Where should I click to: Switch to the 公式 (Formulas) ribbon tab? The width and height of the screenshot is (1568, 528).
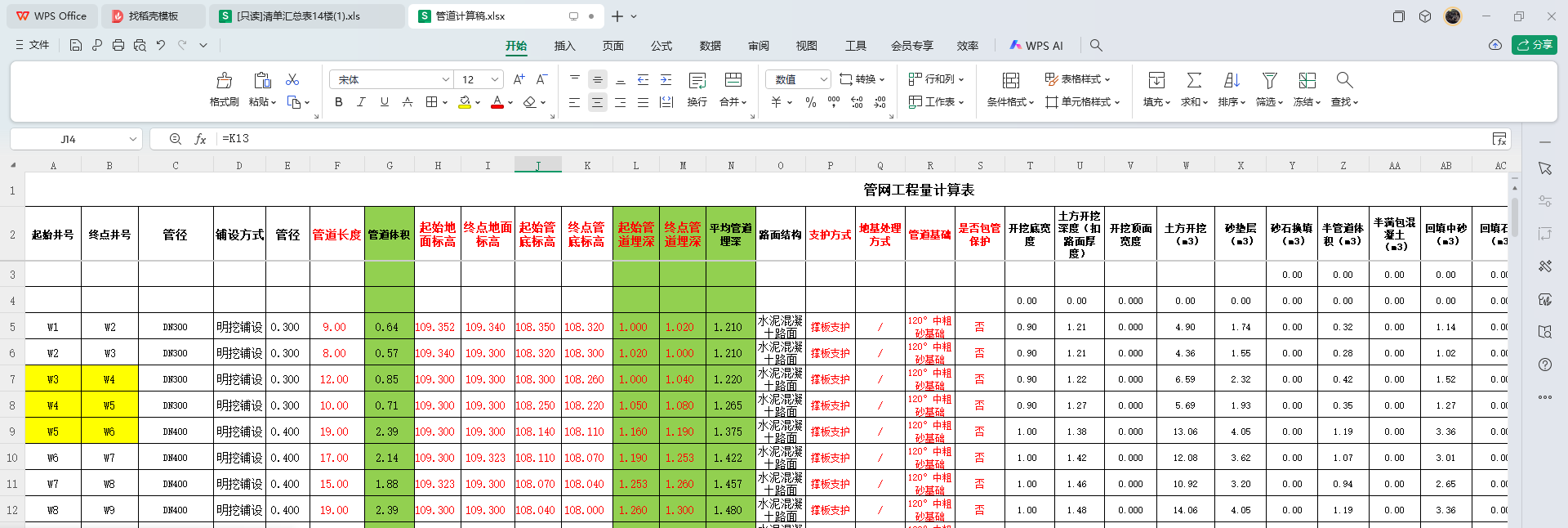pyautogui.click(x=661, y=46)
